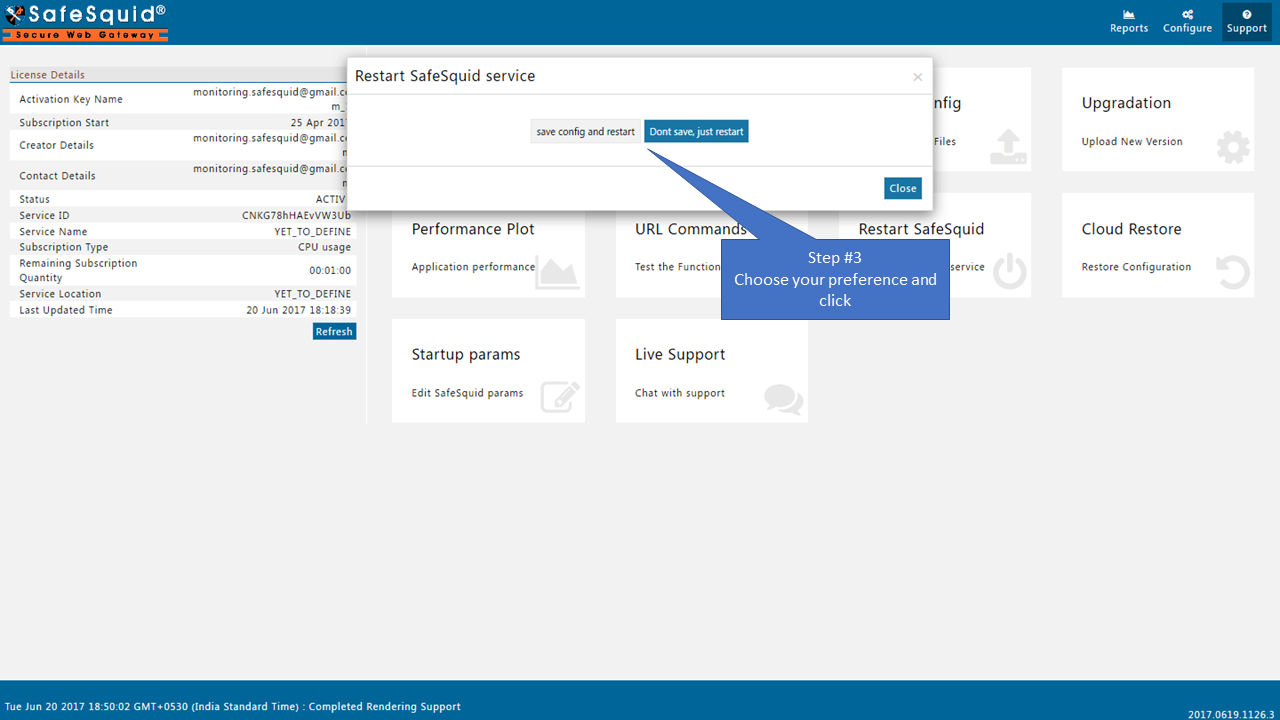Dismiss dialog with the X icon

click(917, 77)
